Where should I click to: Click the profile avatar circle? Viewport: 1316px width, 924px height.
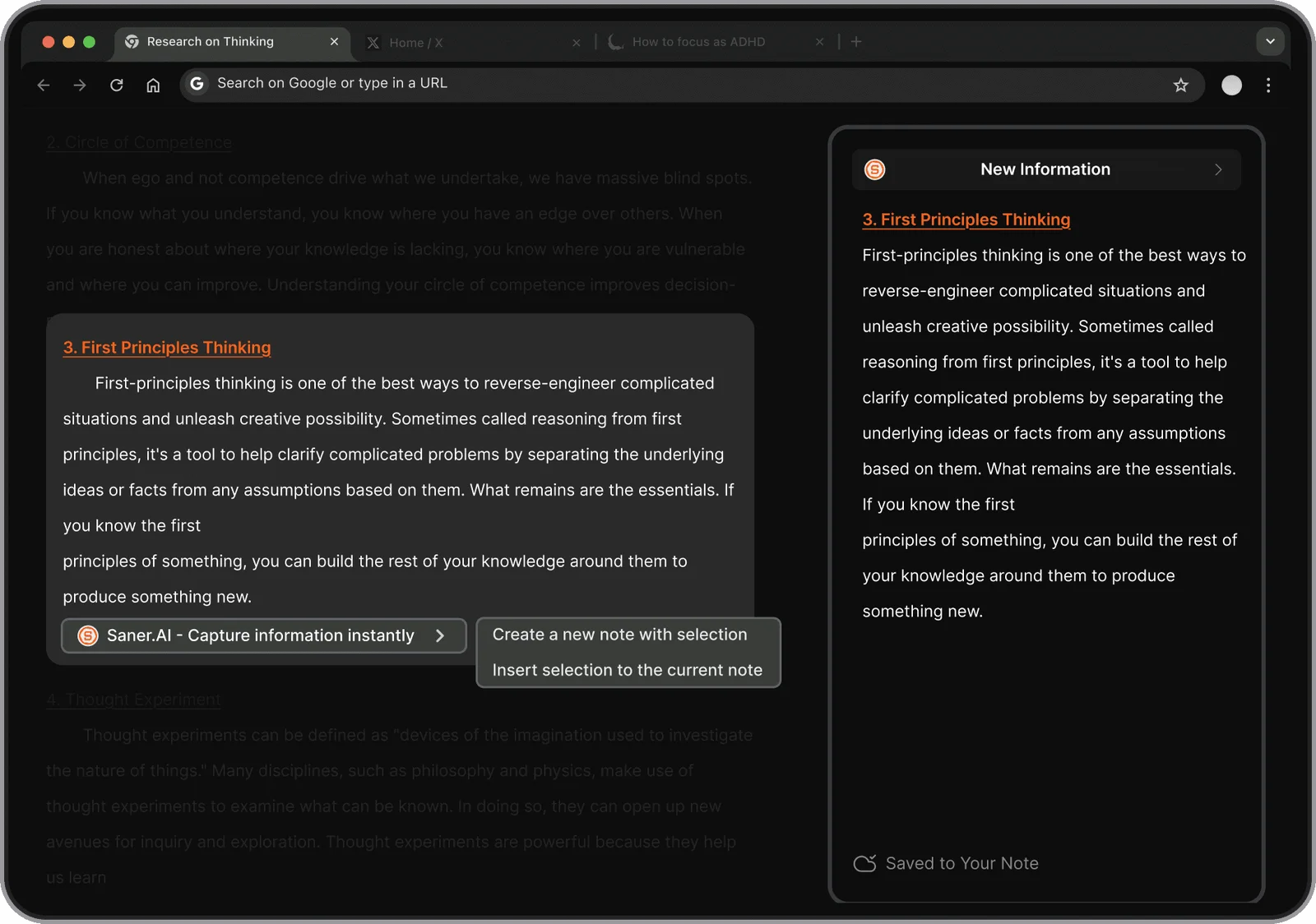[1231, 85]
